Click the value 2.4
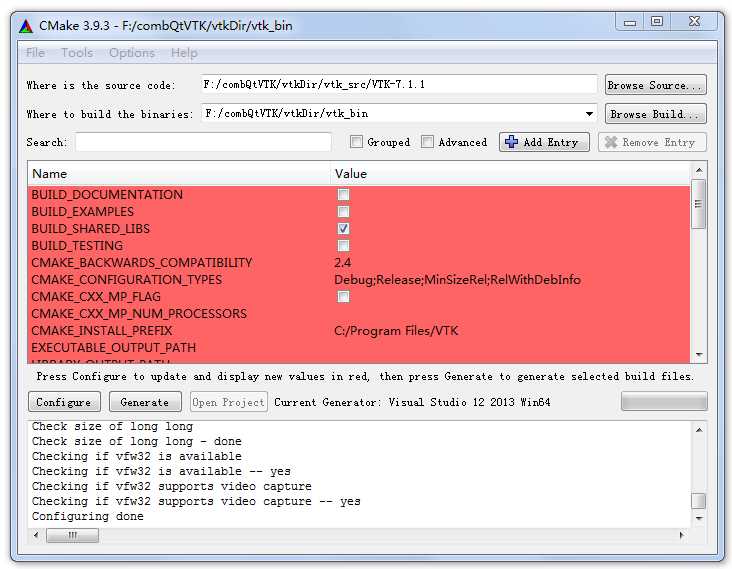Screen dimensions: 732x569 (343, 263)
